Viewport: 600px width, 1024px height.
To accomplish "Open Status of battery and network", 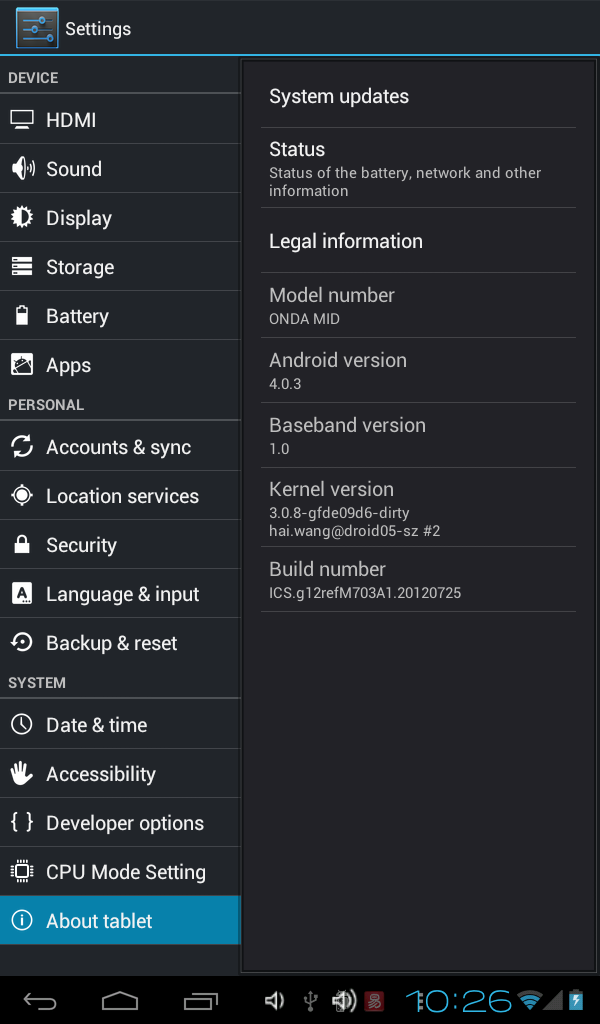I will point(418,168).
